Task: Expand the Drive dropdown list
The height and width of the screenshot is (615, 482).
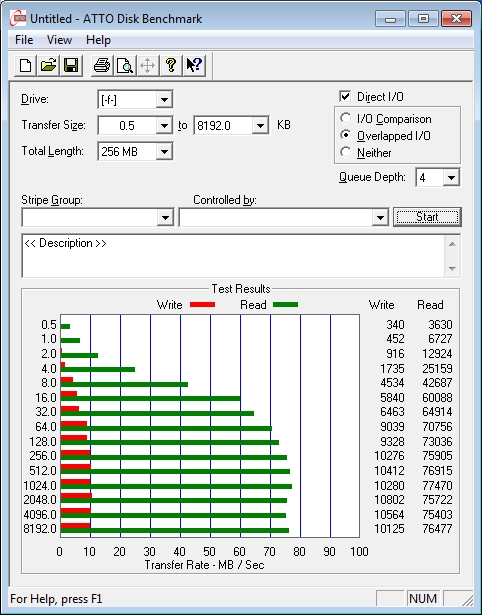Action: coord(164,100)
